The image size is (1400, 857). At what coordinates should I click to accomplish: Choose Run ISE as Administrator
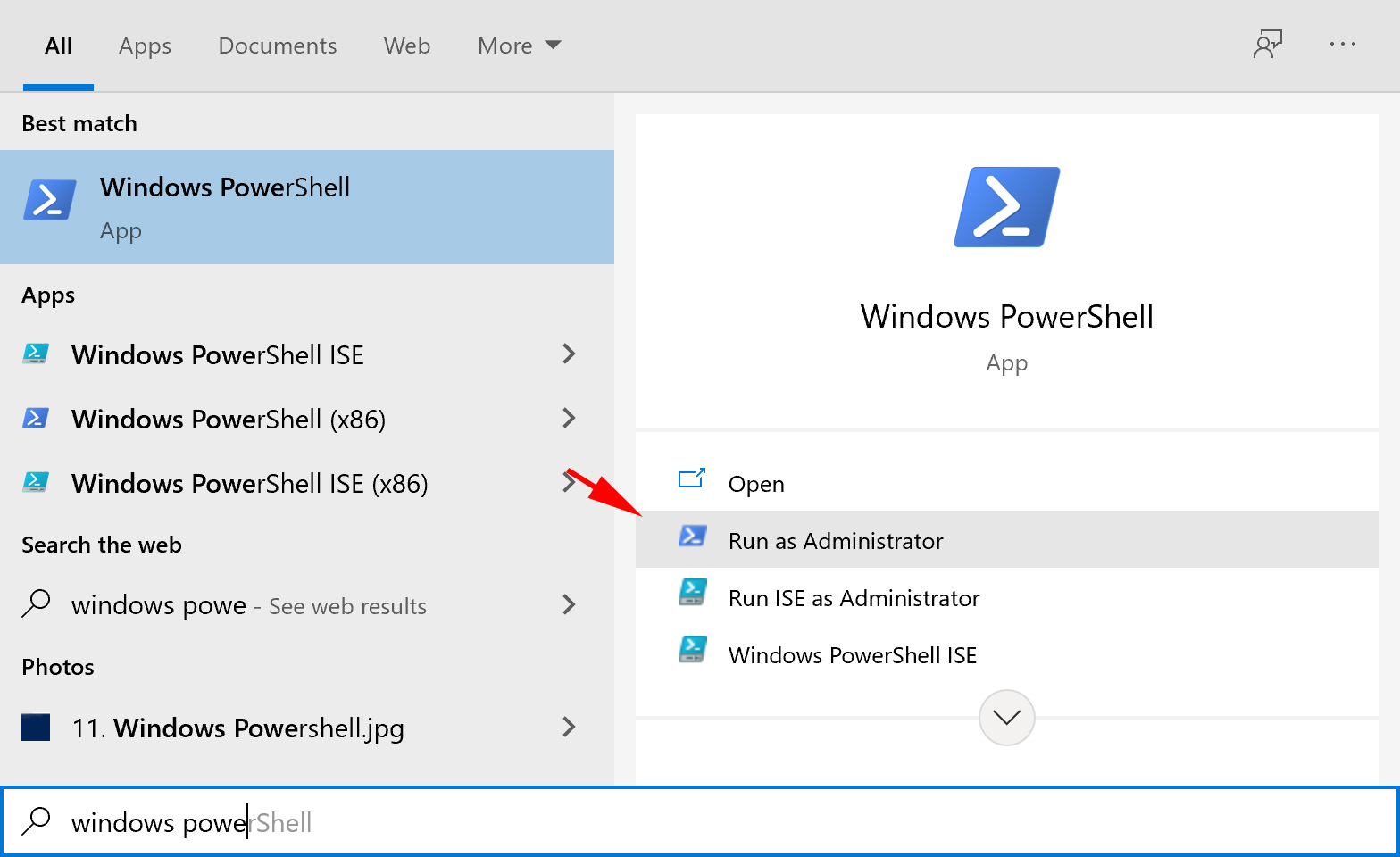tap(1007, 597)
